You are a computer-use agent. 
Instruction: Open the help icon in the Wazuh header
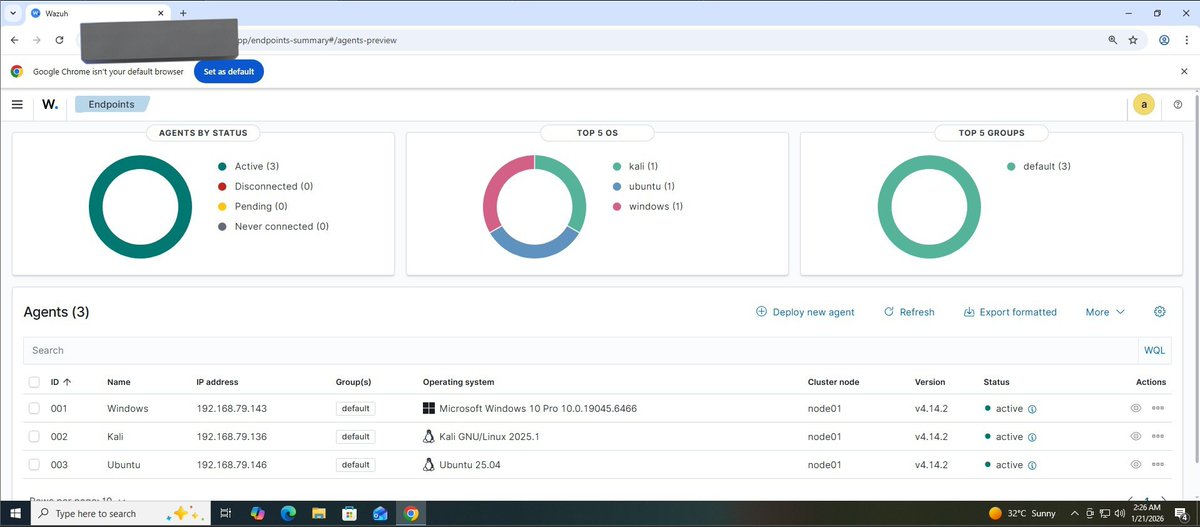click(1177, 104)
